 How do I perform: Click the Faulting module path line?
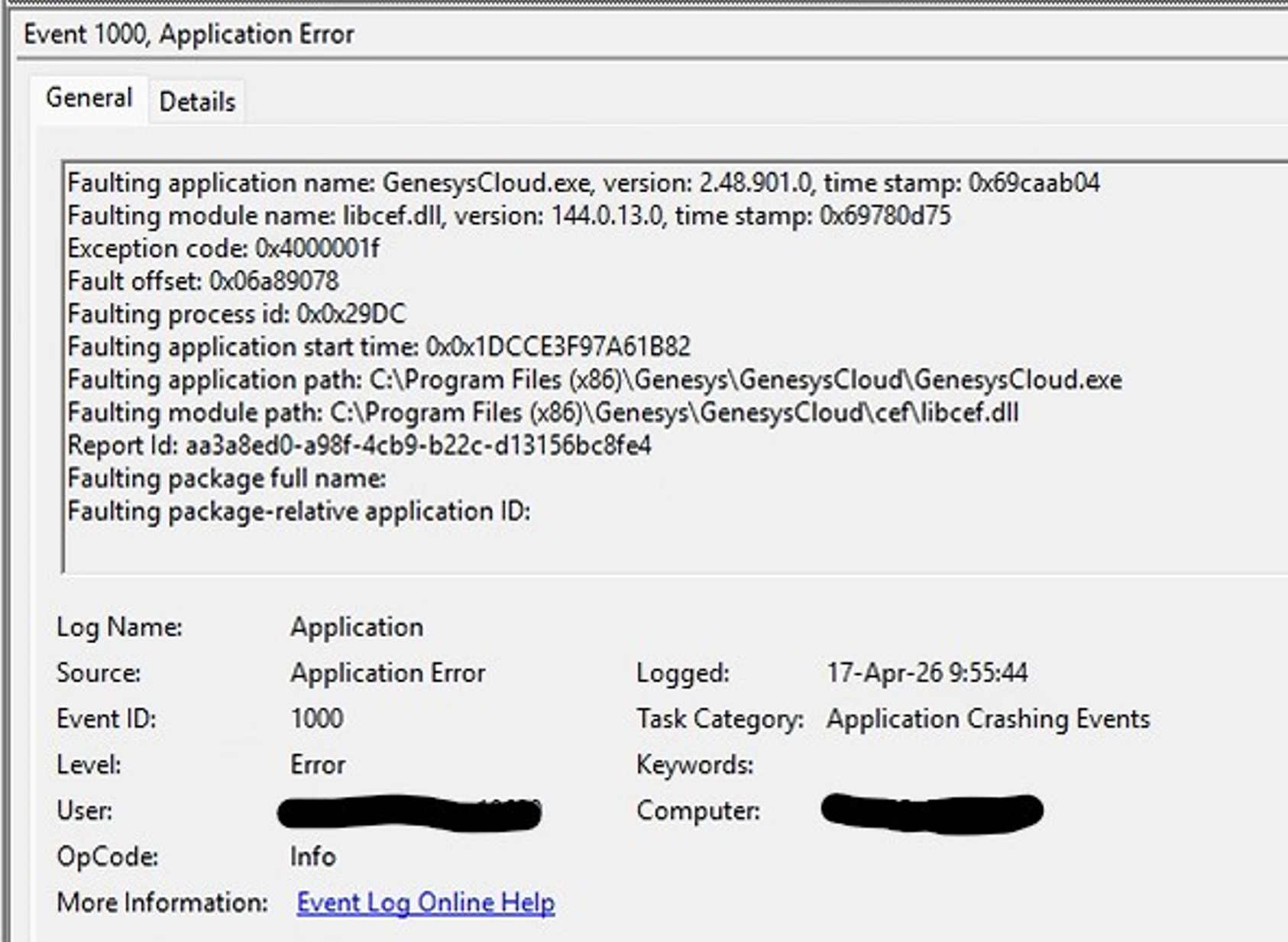pos(542,413)
